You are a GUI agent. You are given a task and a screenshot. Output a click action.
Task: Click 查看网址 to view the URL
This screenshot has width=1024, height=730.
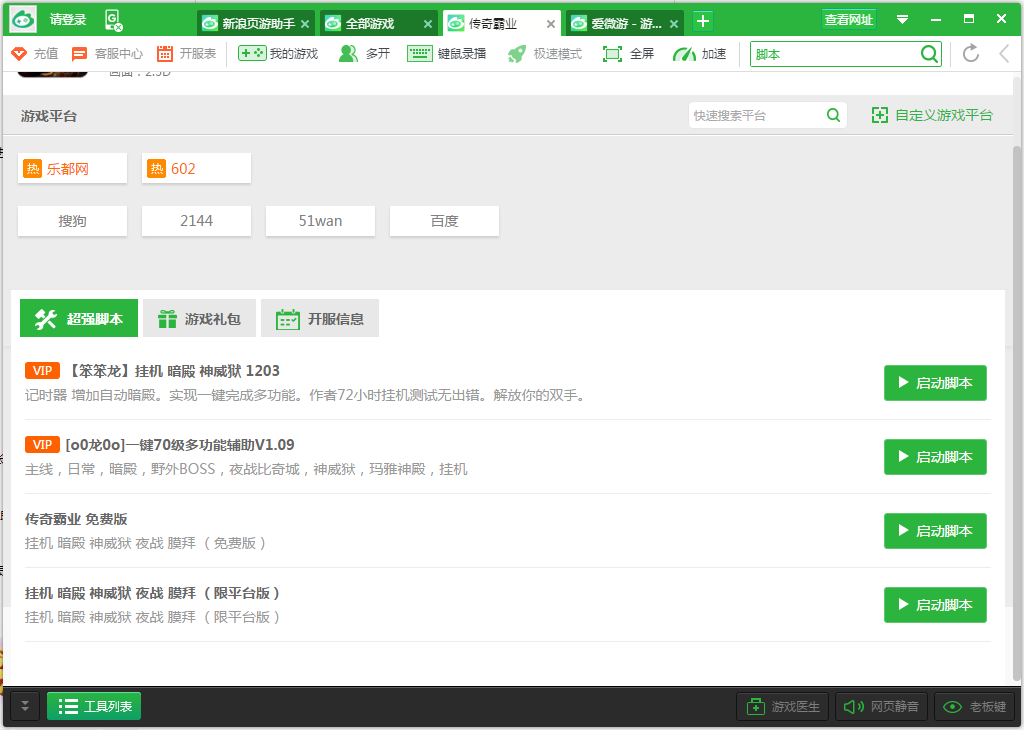849,18
